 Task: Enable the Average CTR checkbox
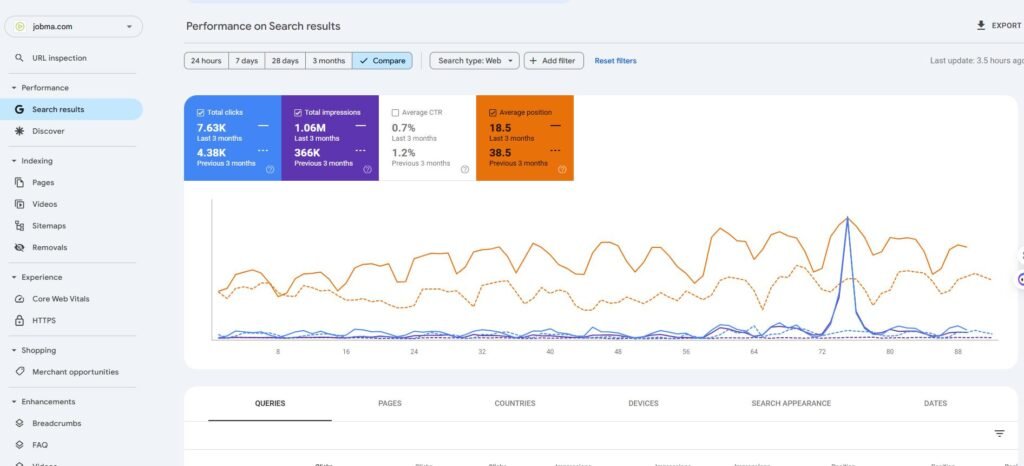[x=395, y=112]
